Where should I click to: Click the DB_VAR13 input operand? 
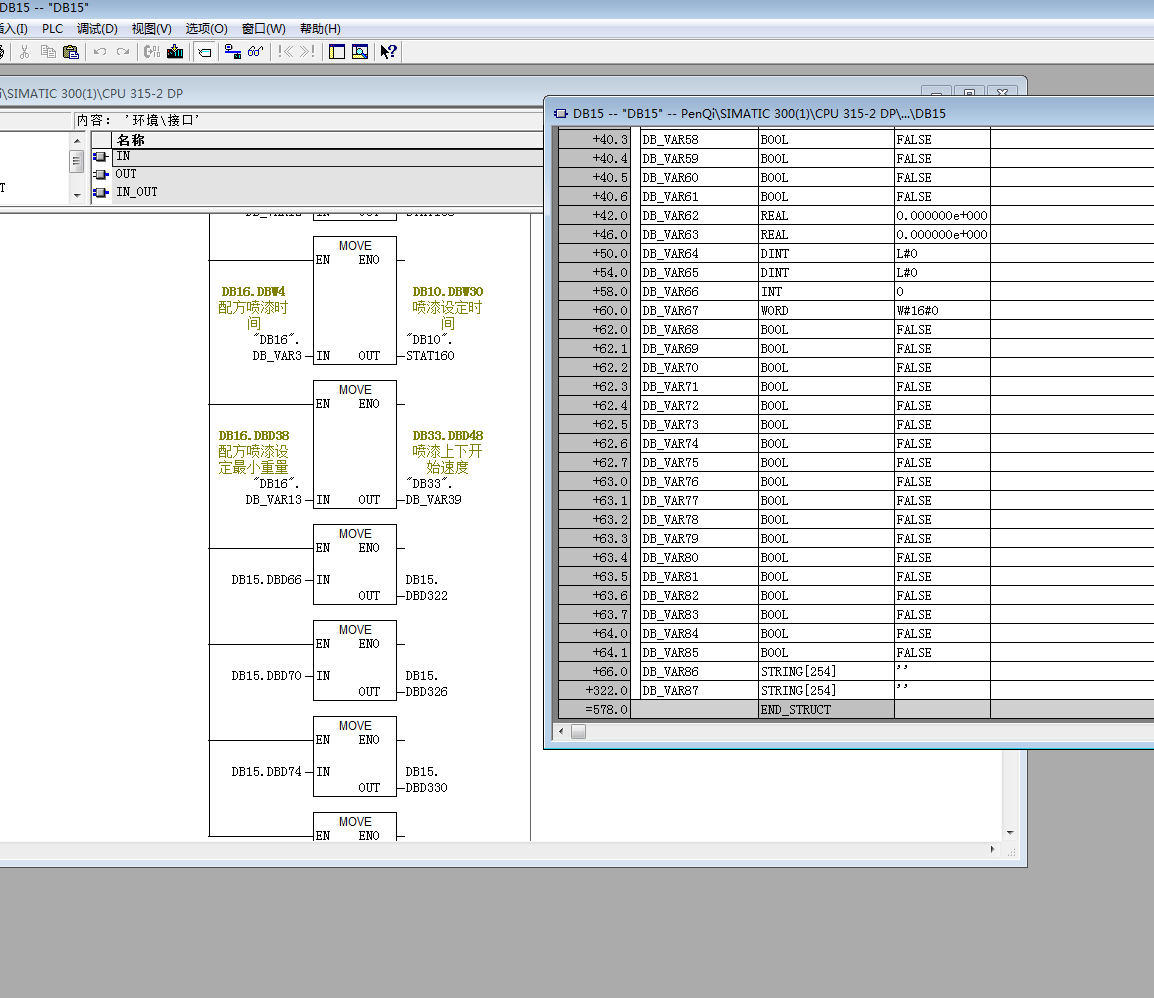273,500
